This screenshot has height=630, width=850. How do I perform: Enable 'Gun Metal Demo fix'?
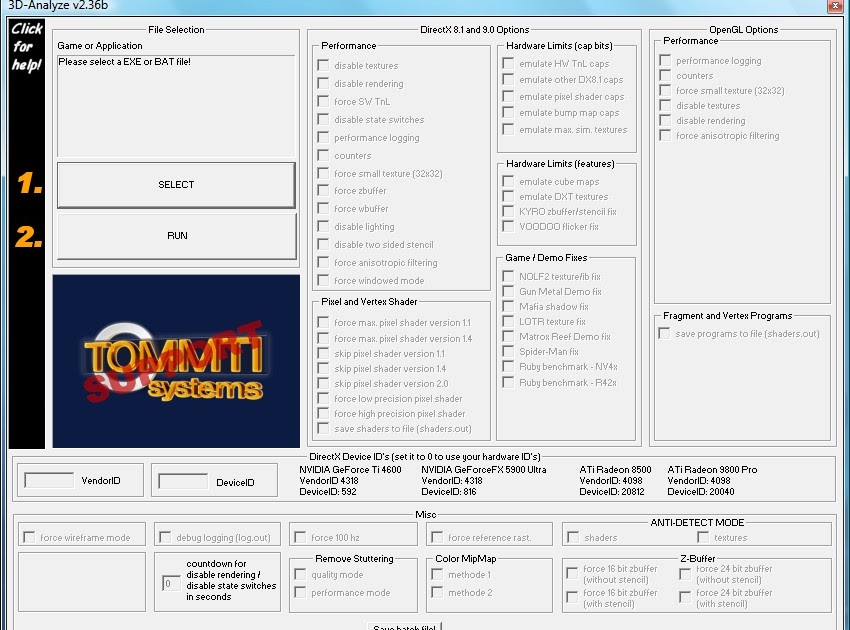508,291
